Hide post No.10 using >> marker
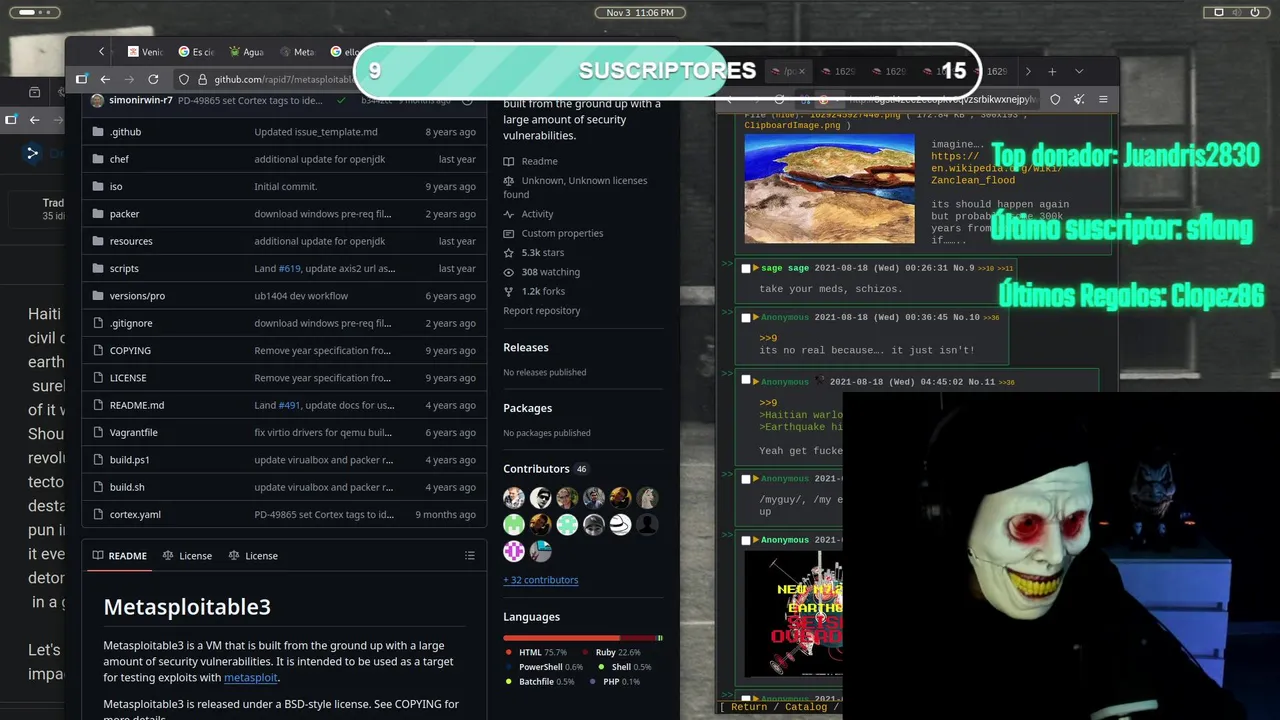 pyautogui.click(x=727, y=313)
